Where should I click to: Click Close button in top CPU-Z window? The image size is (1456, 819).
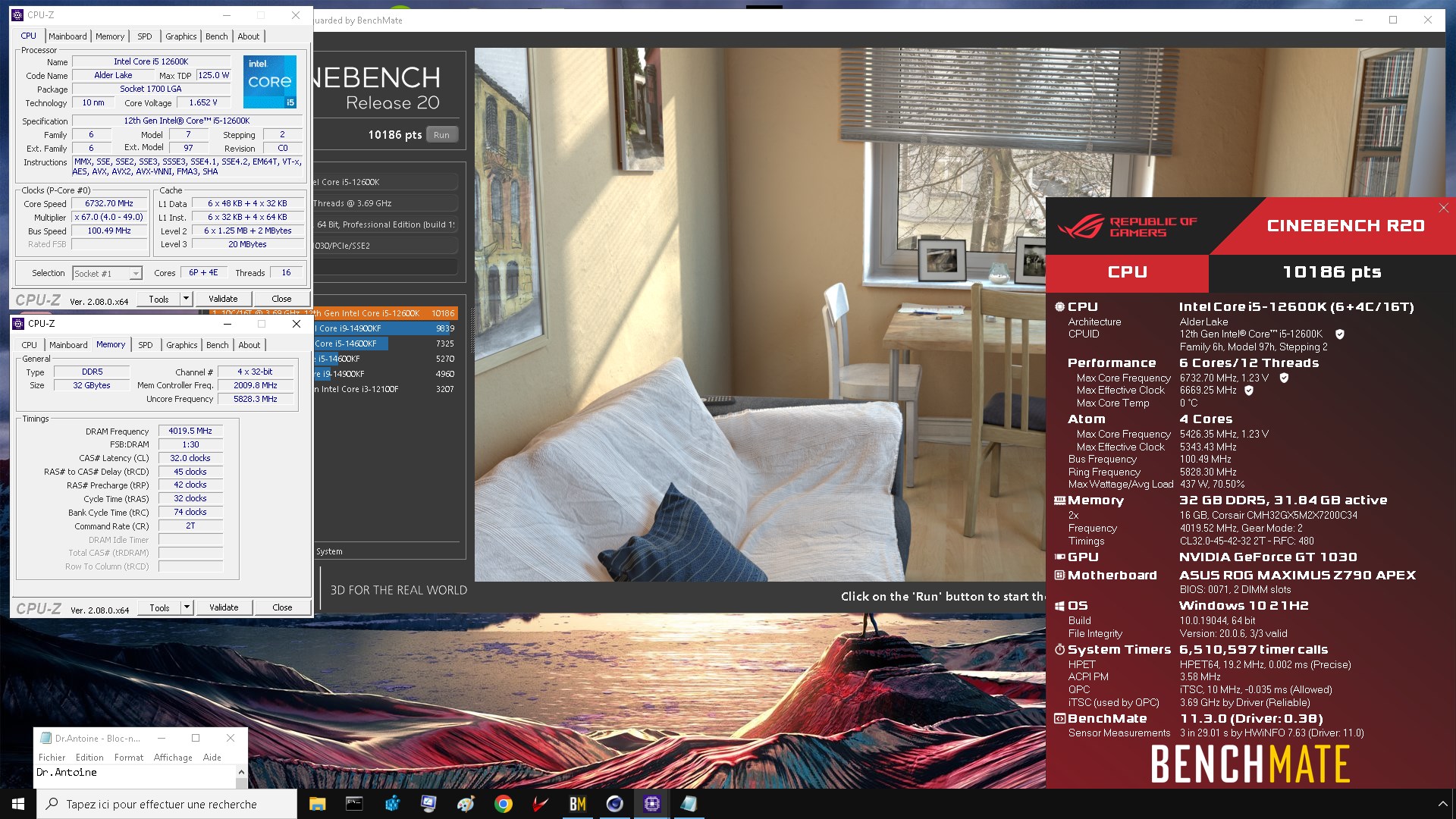click(281, 299)
